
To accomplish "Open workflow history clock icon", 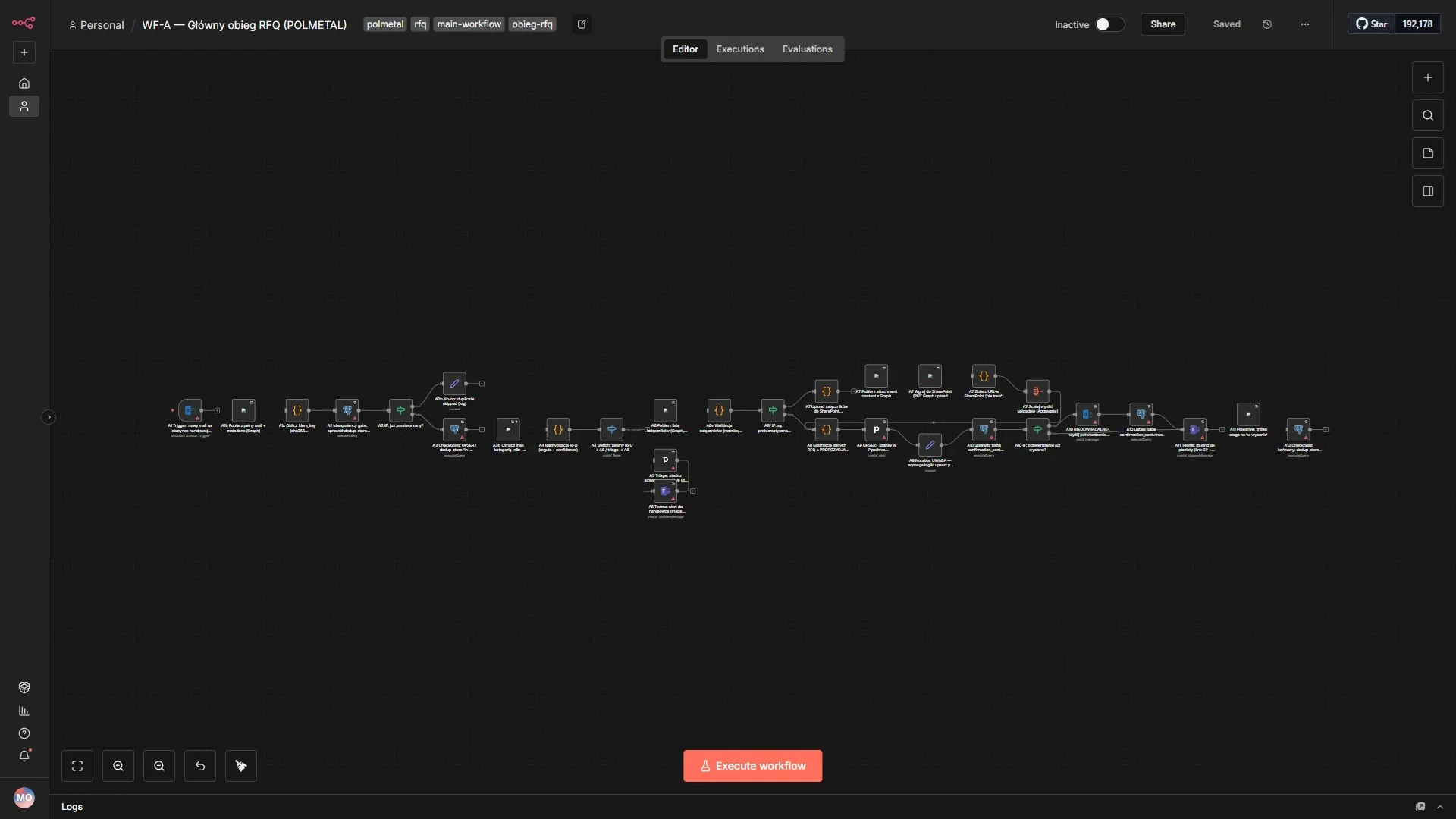I will pyautogui.click(x=1266, y=24).
